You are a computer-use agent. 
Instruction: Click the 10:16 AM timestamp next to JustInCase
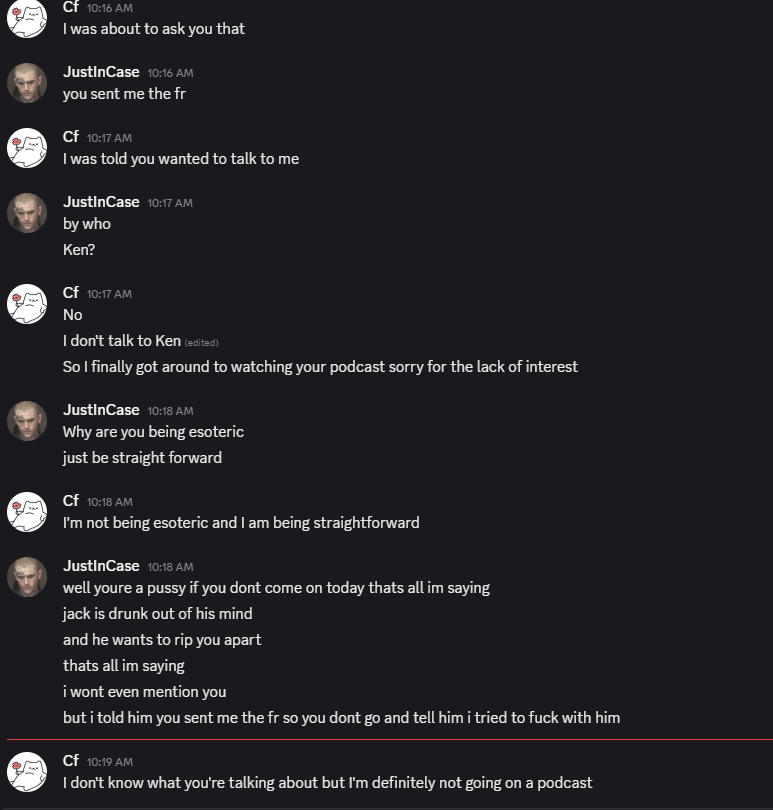170,73
